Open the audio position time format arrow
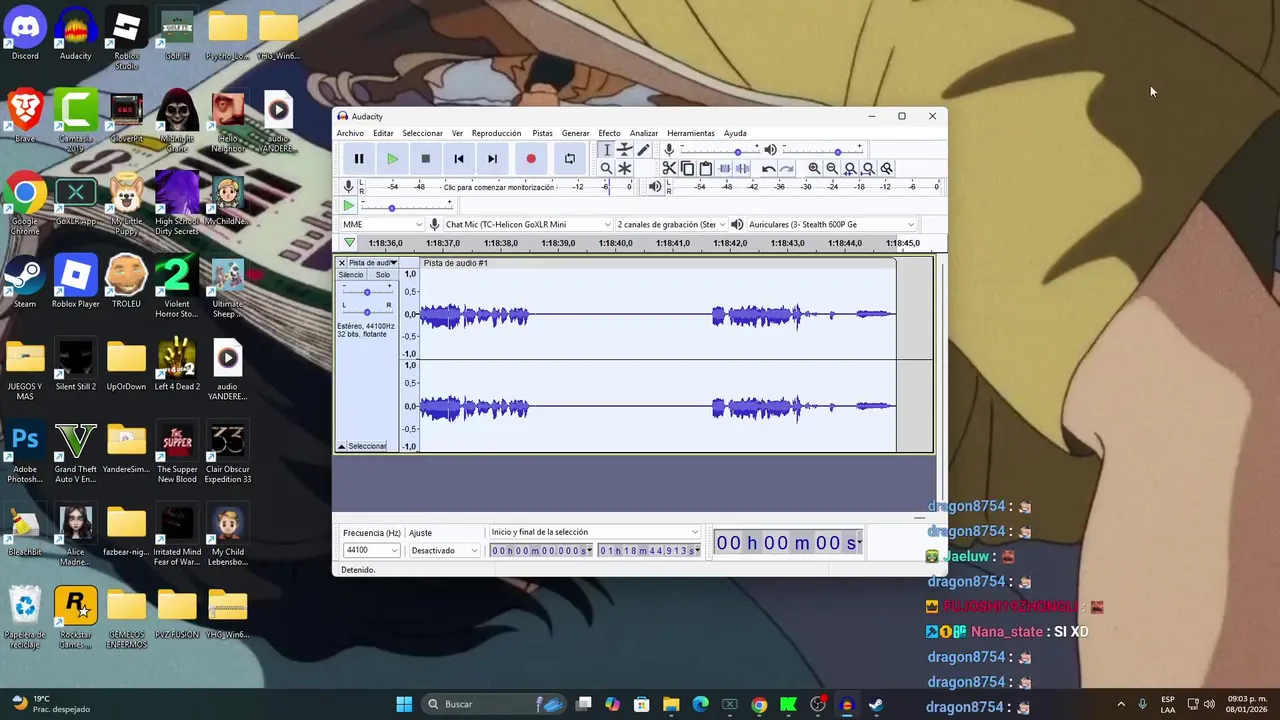1280x720 pixels. pos(860,543)
